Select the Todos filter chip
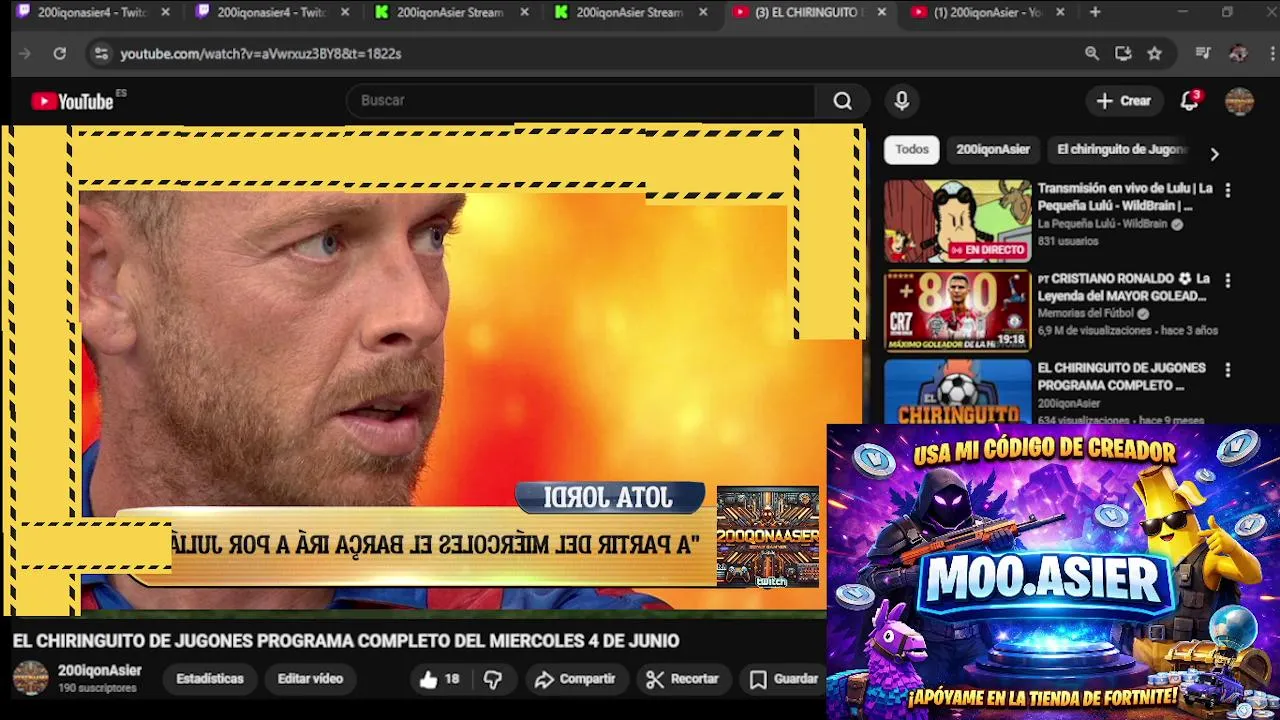The image size is (1280, 720). click(912, 150)
